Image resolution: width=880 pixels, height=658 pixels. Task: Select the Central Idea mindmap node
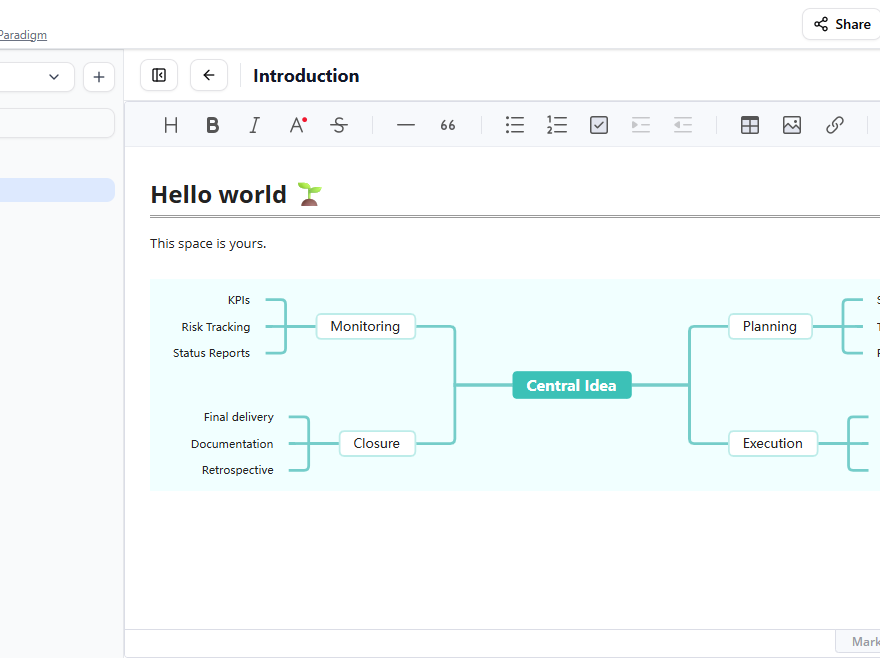tap(571, 385)
